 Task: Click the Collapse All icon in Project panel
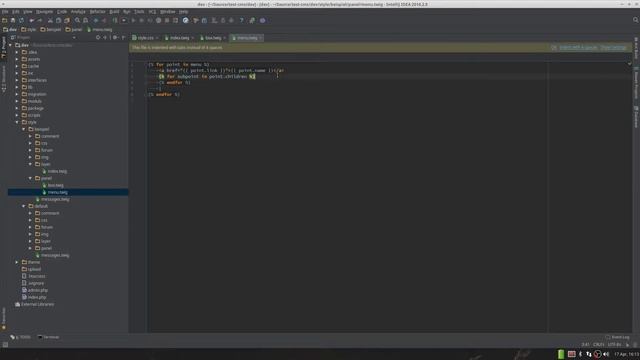click(105, 37)
